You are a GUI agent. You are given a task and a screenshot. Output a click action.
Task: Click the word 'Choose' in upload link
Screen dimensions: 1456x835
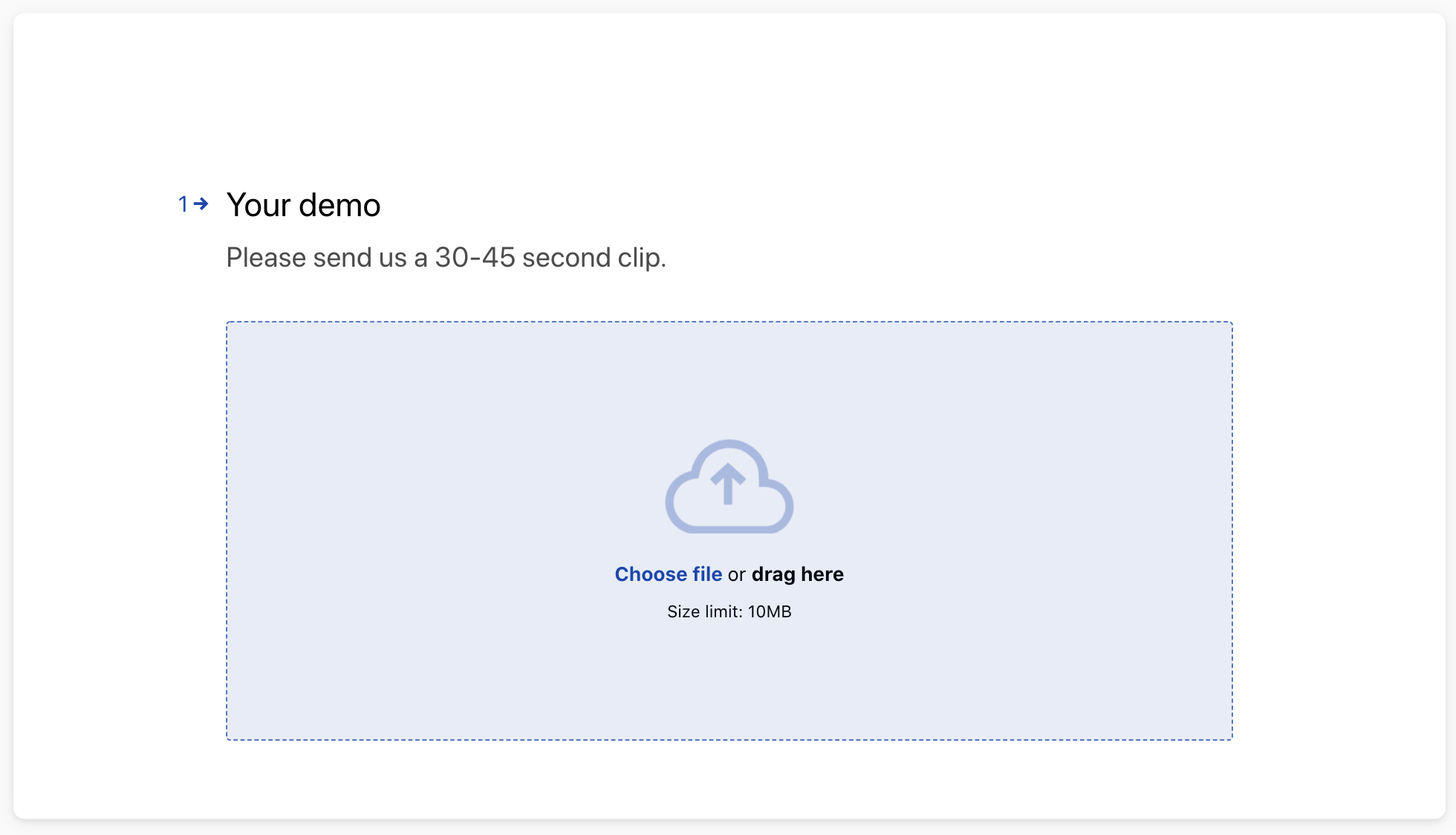tap(651, 574)
